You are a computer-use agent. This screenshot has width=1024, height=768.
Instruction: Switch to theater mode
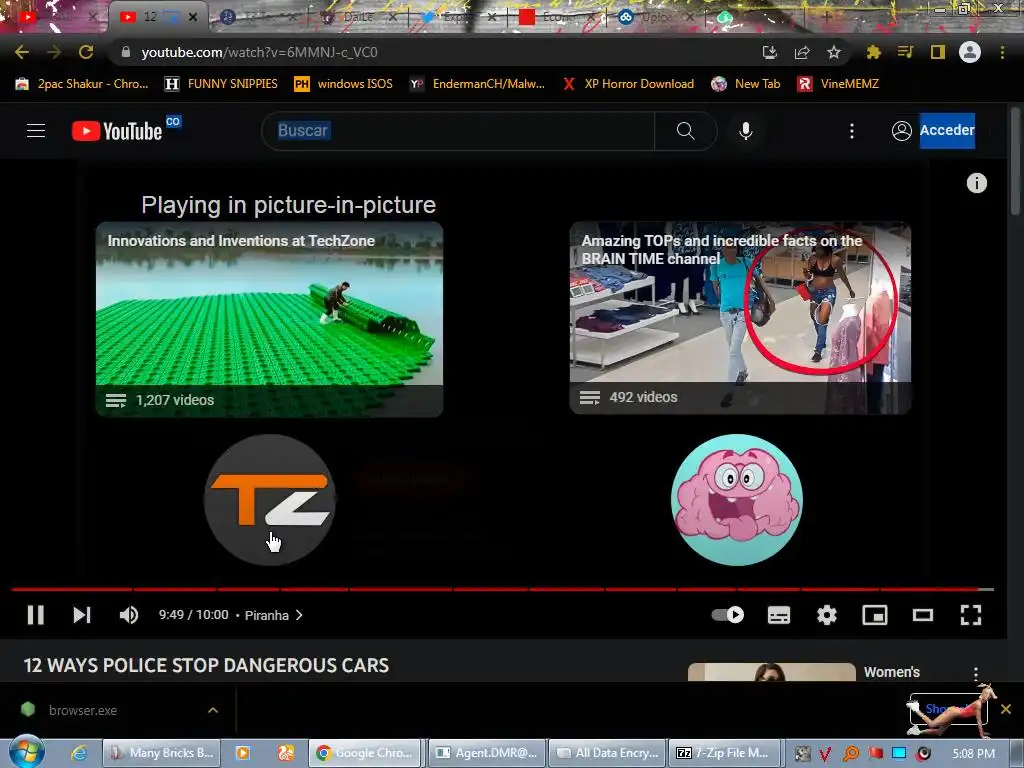(923, 615)
